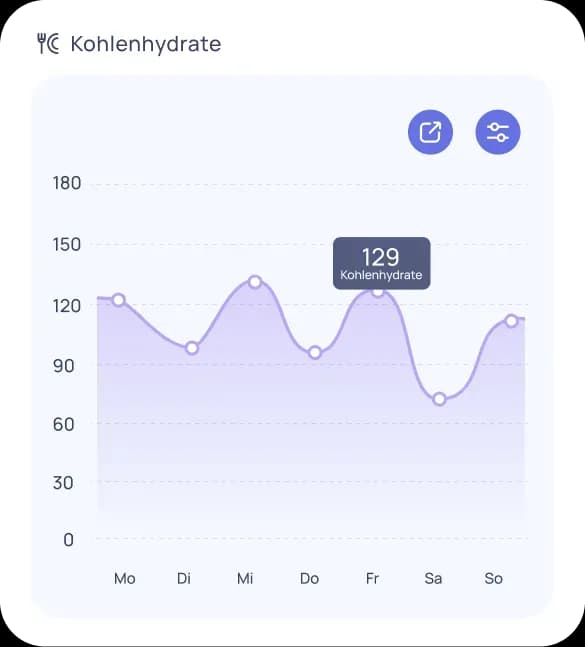Click the So axis label
The image size is (585, 647).
click(x=493, y=579)
